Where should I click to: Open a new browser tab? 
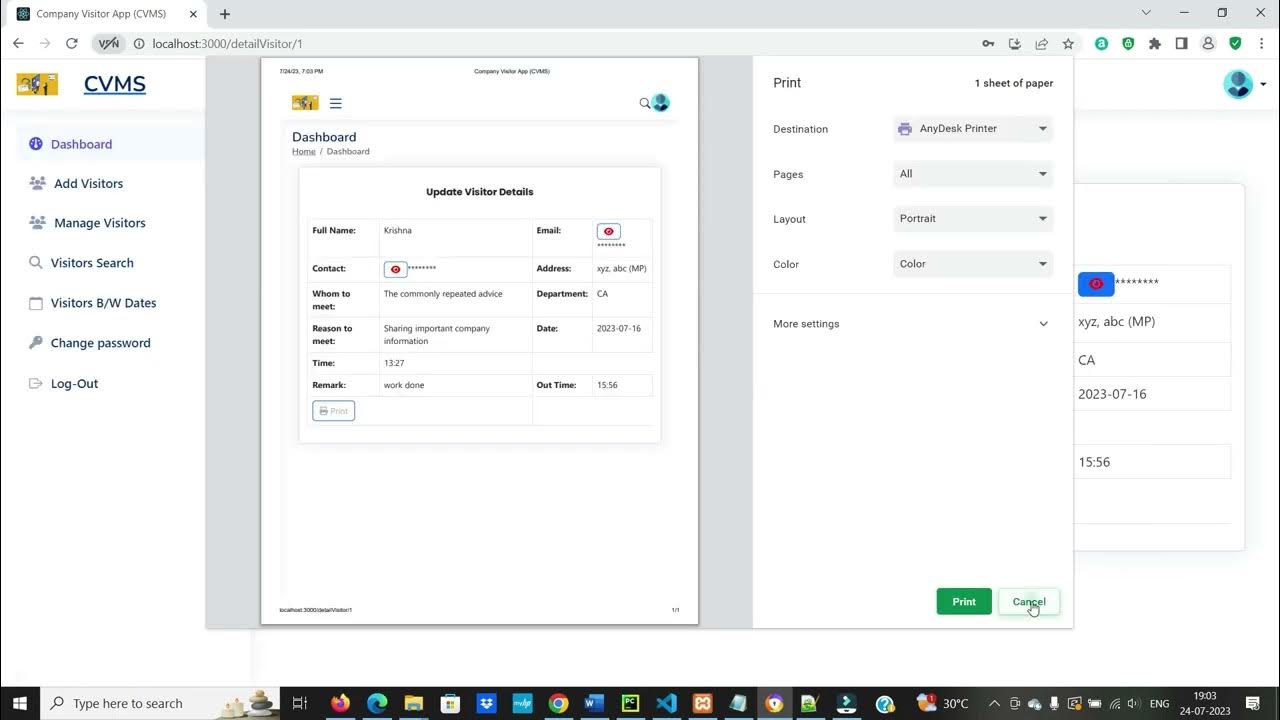pos(225,14)
